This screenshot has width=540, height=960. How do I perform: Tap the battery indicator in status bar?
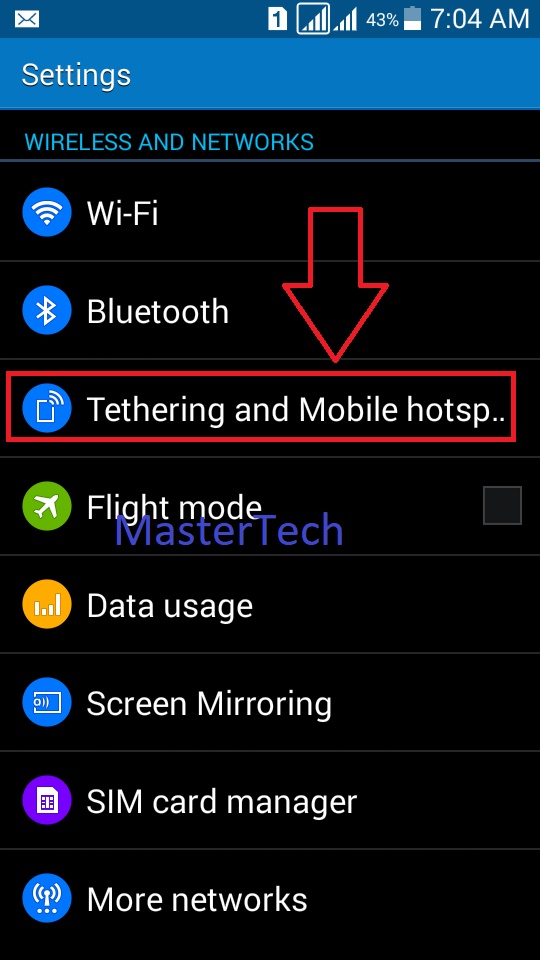coord(413,19)
